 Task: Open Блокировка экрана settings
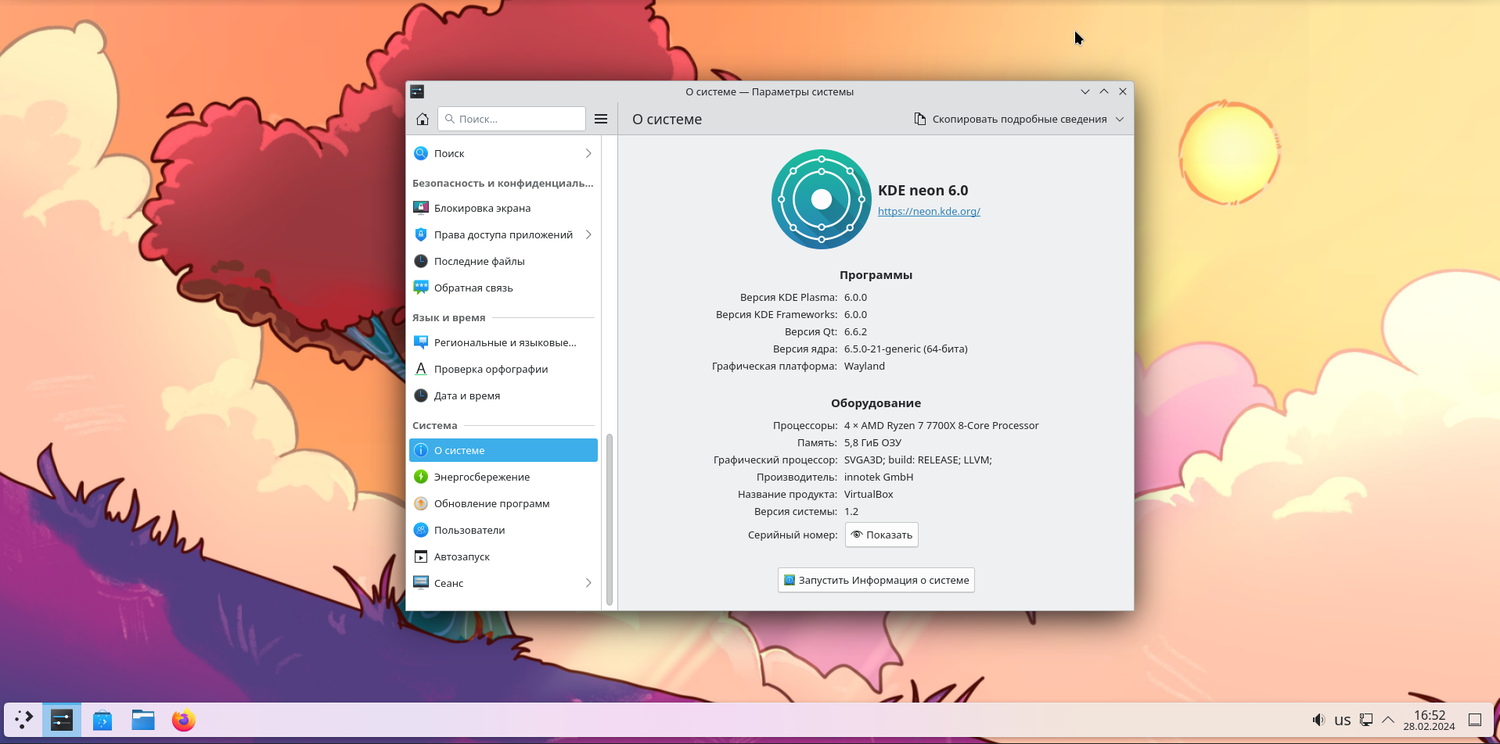pos(503,208)
